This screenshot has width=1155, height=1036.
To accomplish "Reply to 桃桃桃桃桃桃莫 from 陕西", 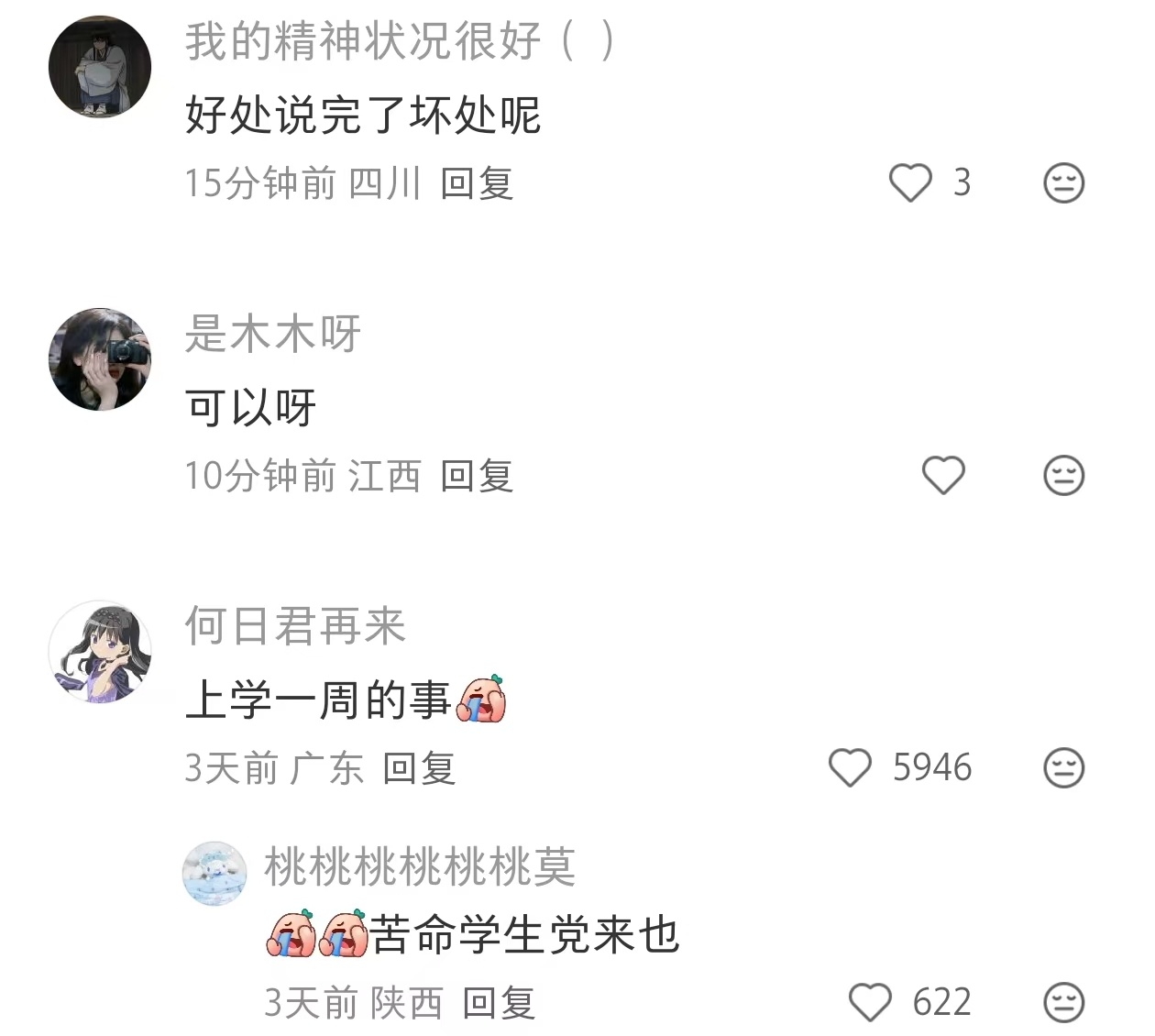I will coord(499,1003).
